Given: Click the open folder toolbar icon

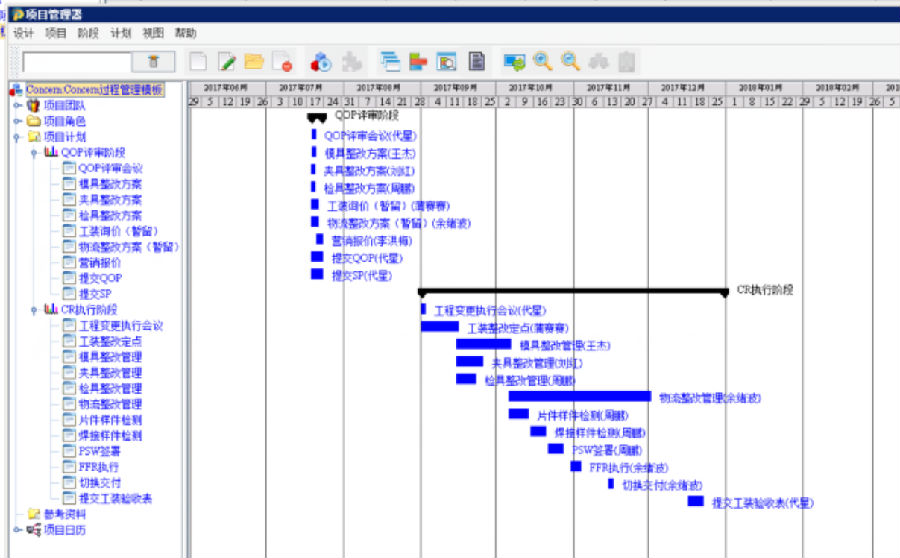Looking at the screenshot, I should (254, 61).
